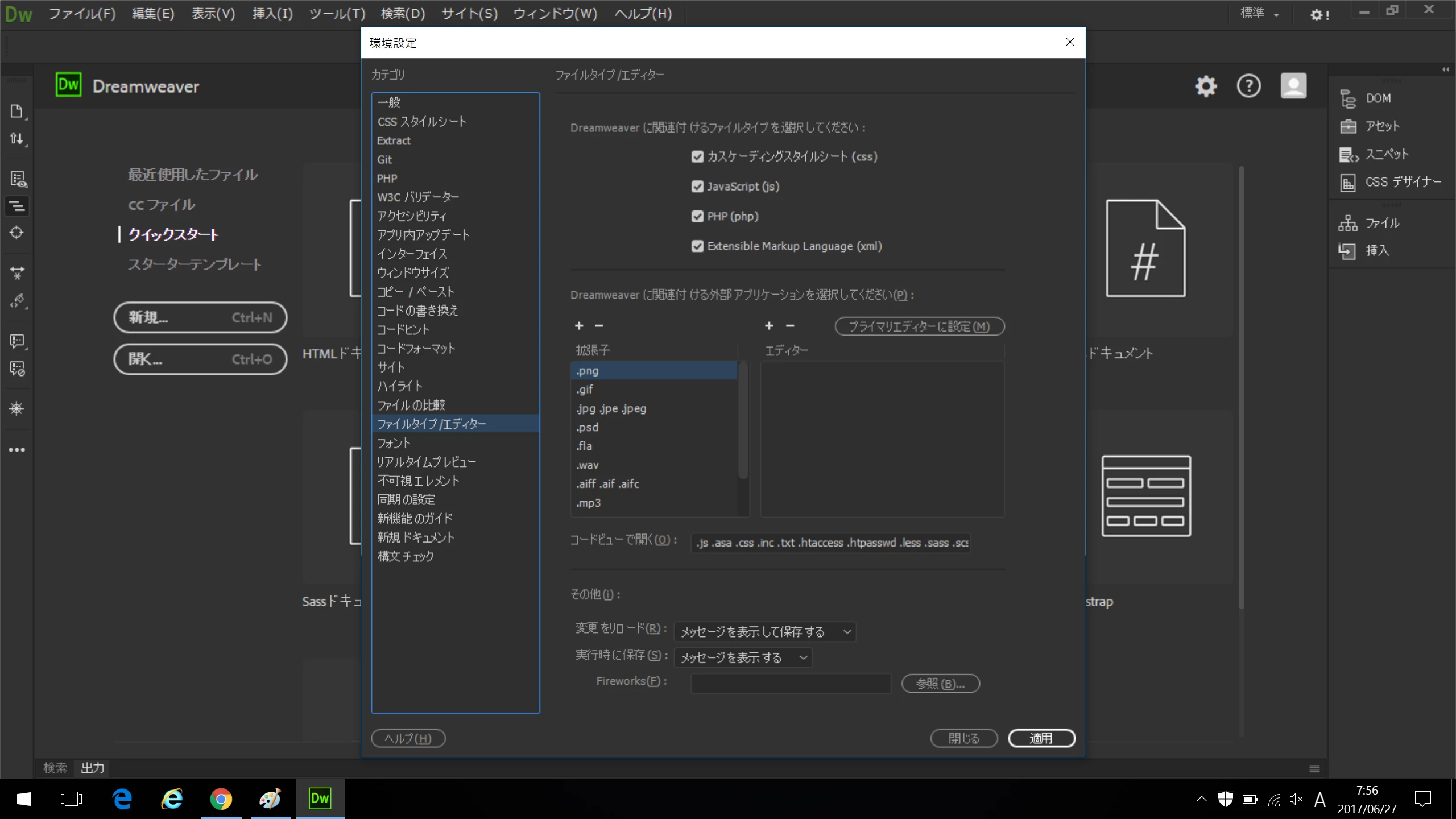Open the サイト(S) menu
The width and height of the screenshot is (1456, 819).
point(469,14)
